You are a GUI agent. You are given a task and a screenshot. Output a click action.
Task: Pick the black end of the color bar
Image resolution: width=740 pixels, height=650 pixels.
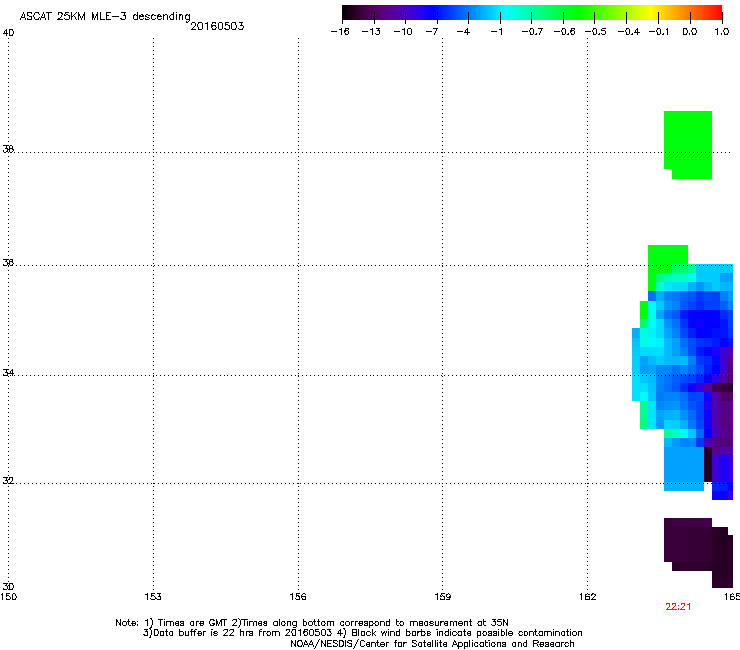[349, 13]
